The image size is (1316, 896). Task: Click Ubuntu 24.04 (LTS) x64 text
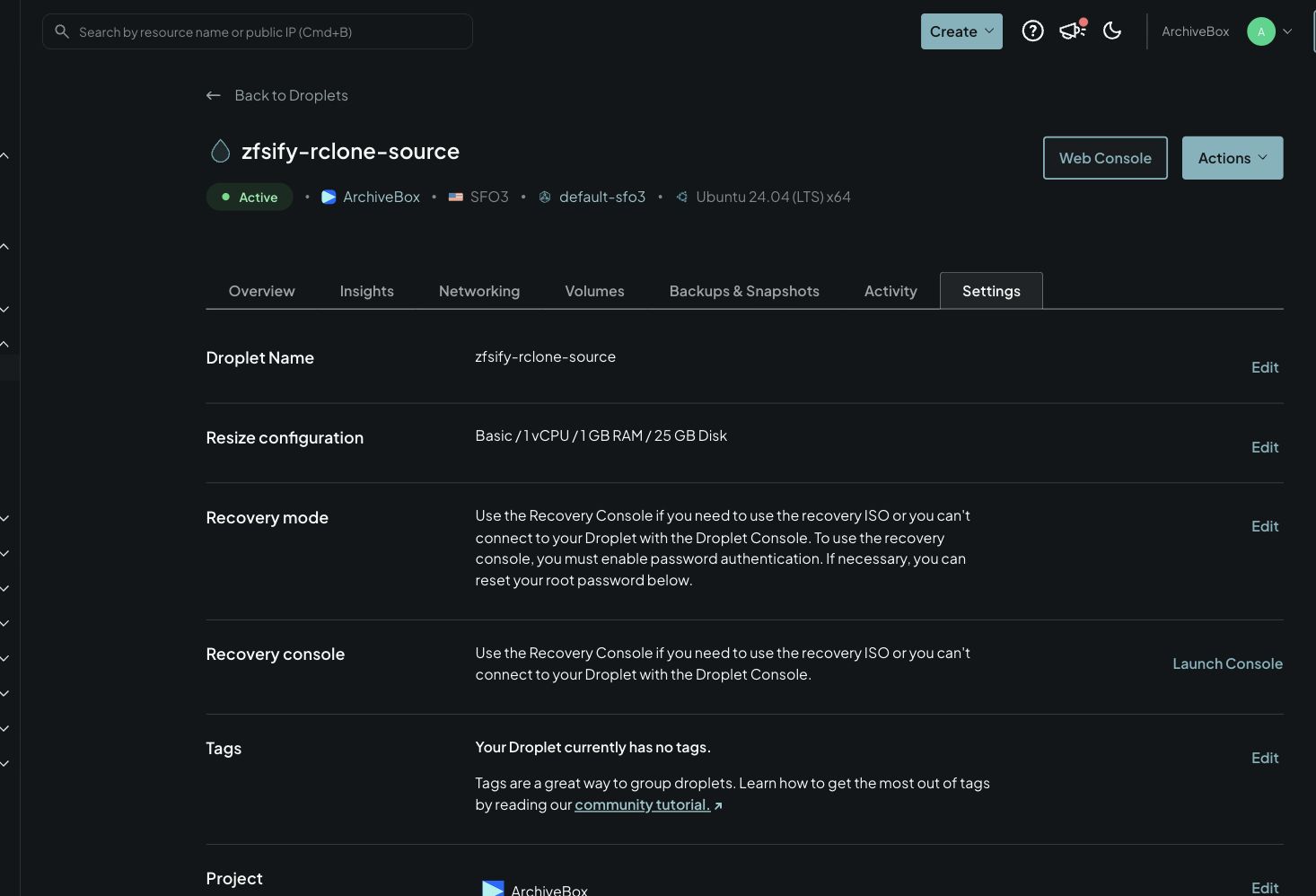coord(773,197)
